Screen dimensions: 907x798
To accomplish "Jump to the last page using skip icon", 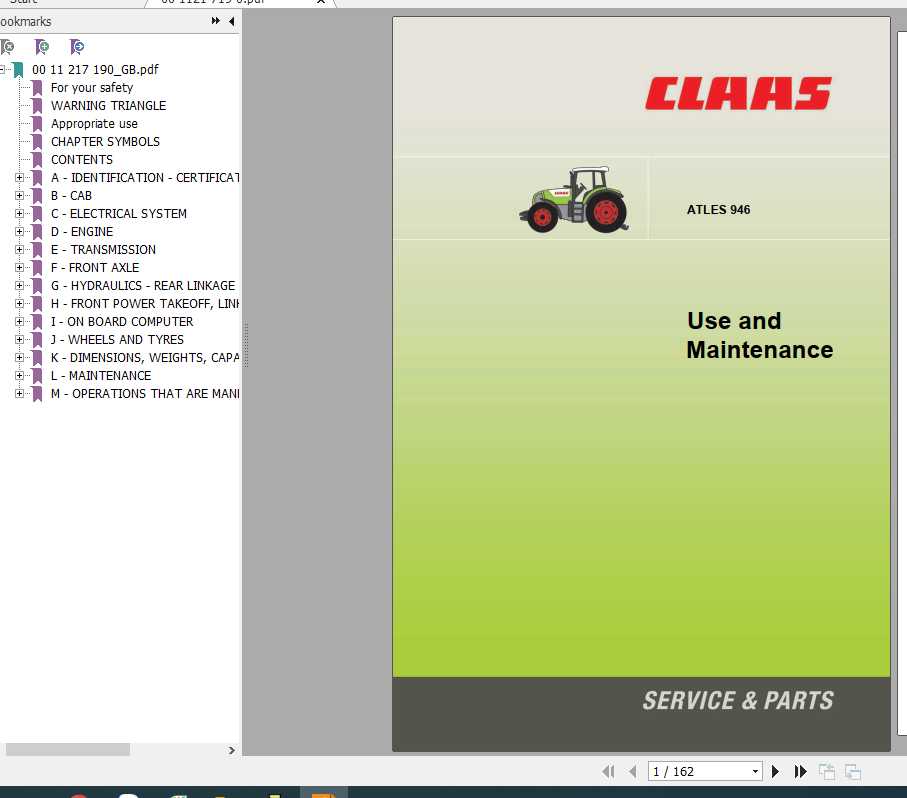I will tap(800, 771).
